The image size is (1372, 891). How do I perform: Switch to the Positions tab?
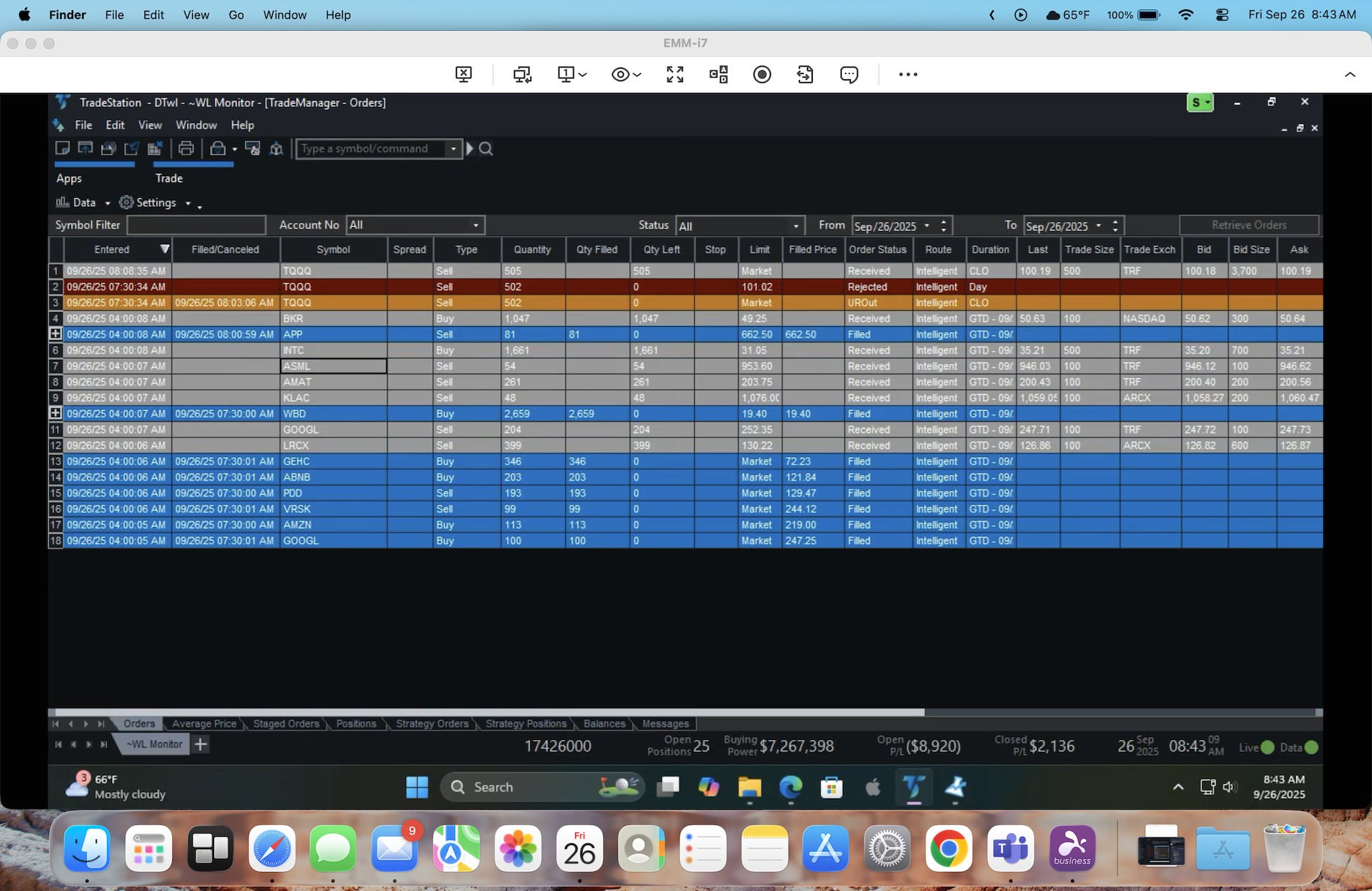pyautogui.click(x=355, y=723)
